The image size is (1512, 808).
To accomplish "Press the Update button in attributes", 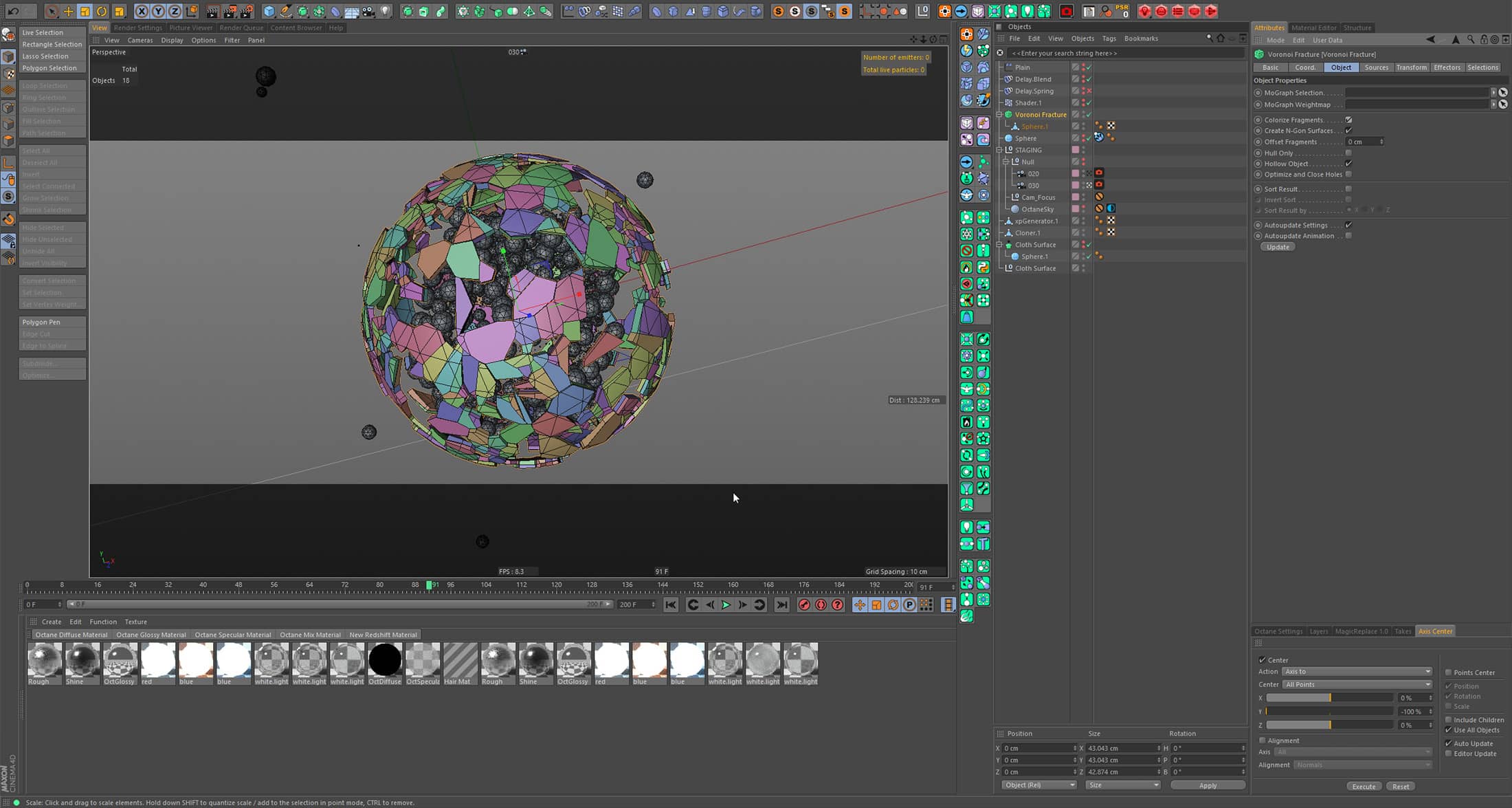I will click(1280, 247).
